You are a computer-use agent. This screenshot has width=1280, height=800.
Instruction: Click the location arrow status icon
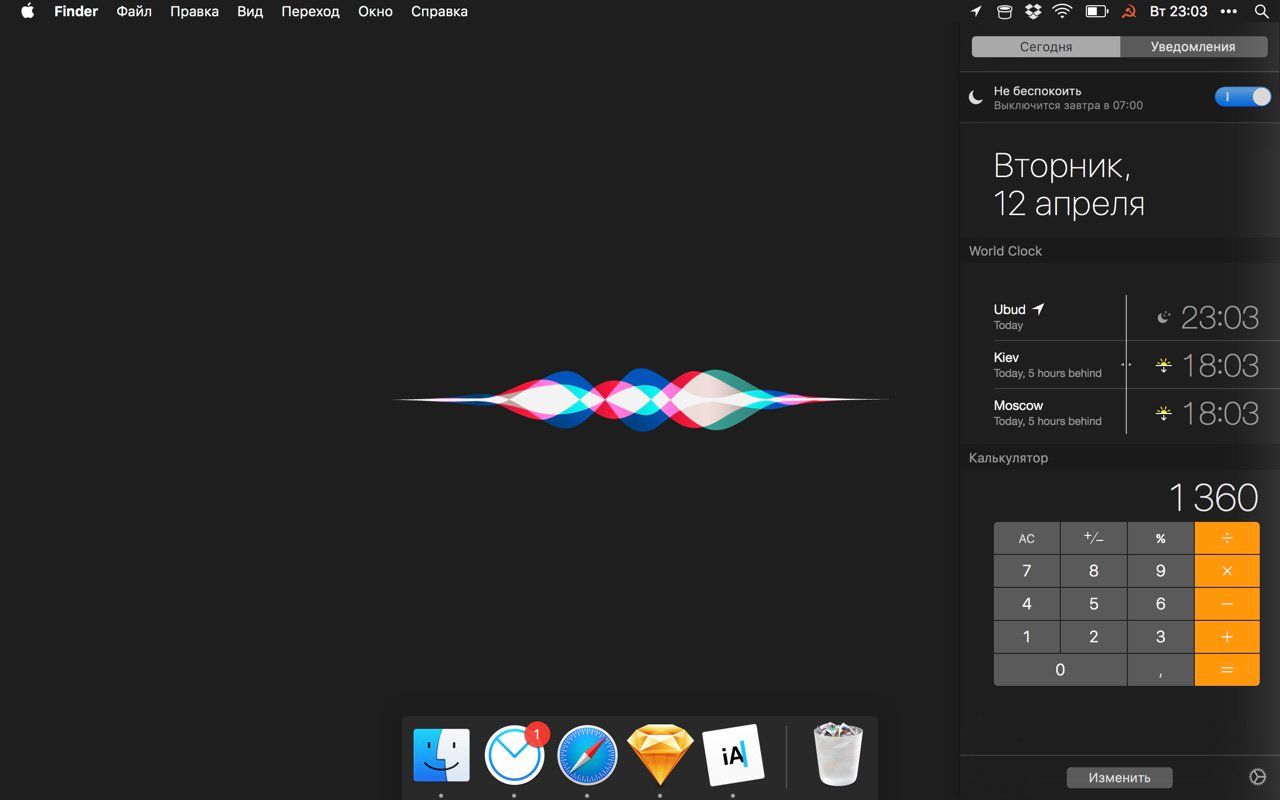click(x=977, y=12)
